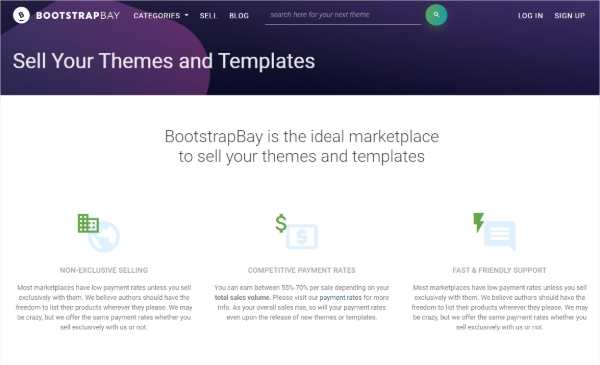The image size is (600, 365).
Task: Click Sign Up in the header
Action: point(570,16)
